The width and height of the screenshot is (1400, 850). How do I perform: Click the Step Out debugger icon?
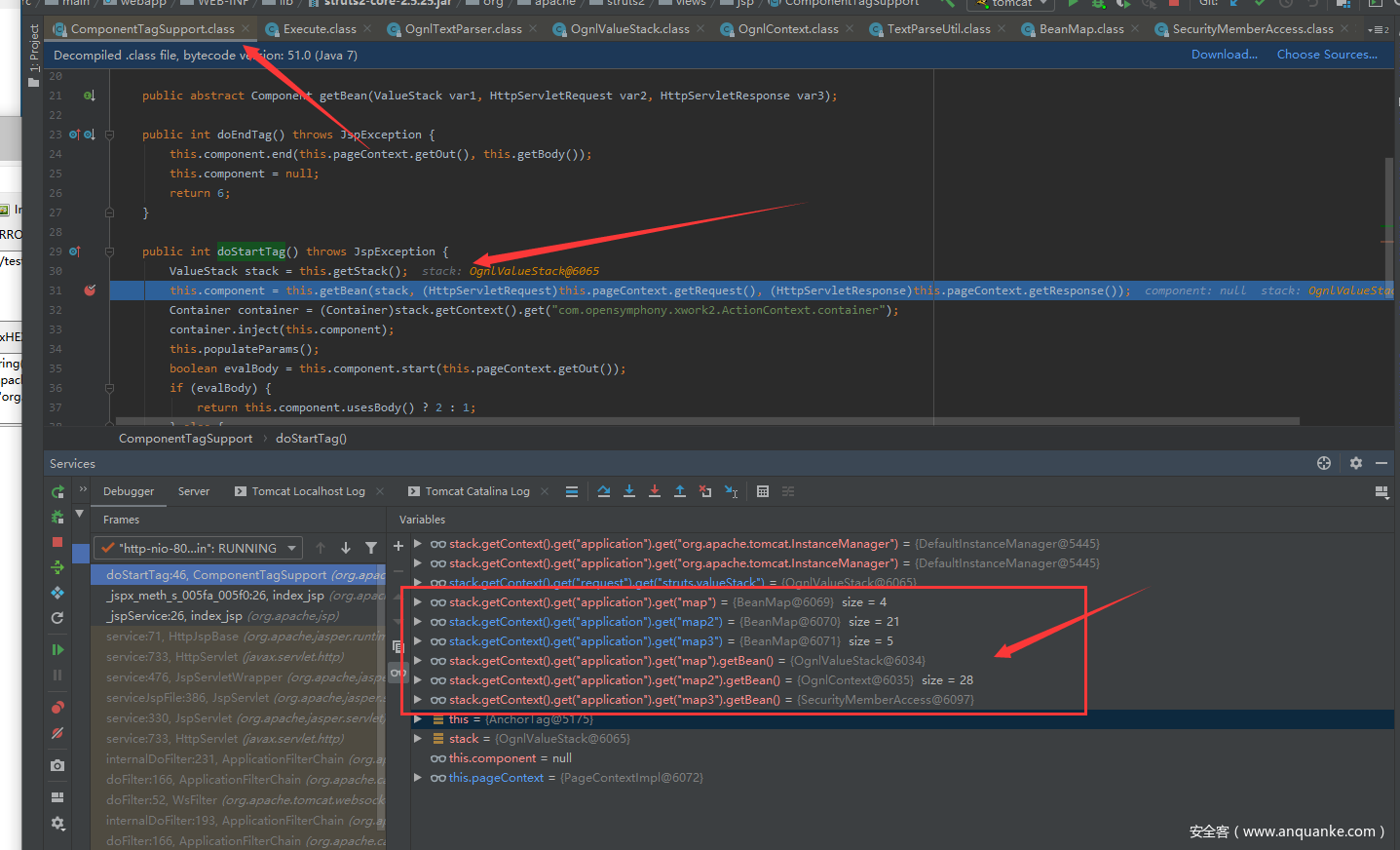[680, 491]
